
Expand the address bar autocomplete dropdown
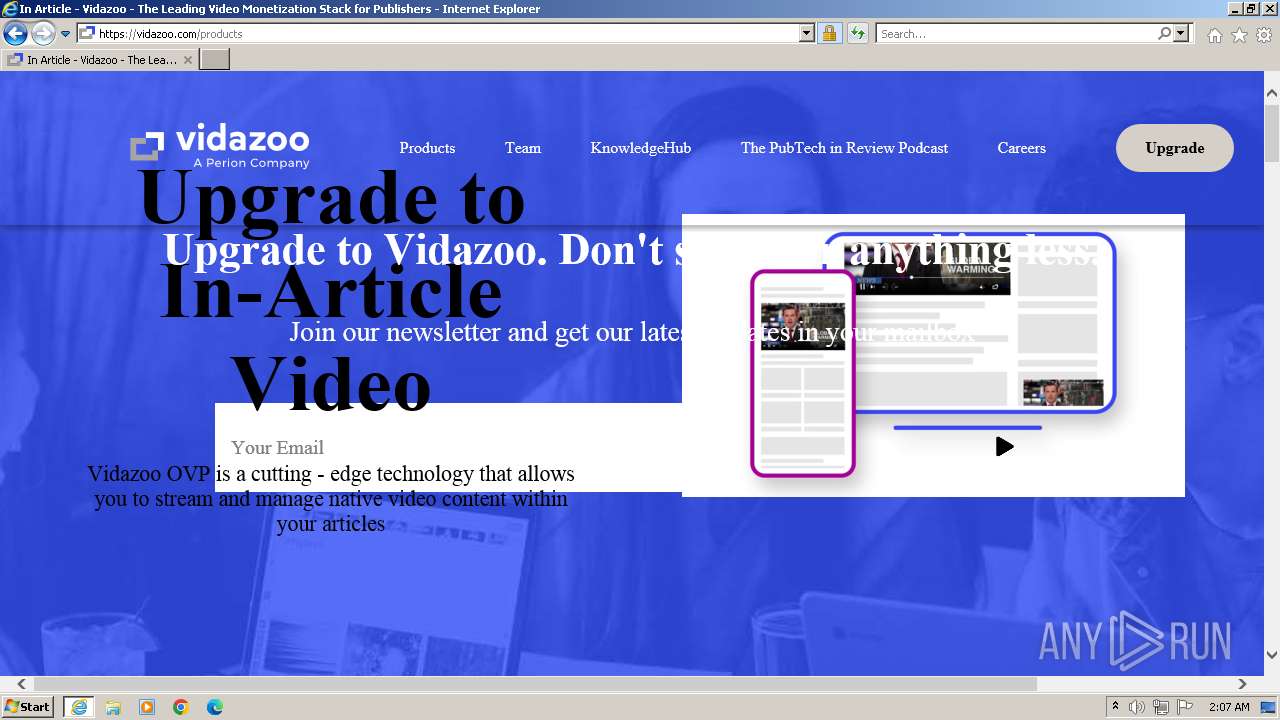[x=807, y=34]
